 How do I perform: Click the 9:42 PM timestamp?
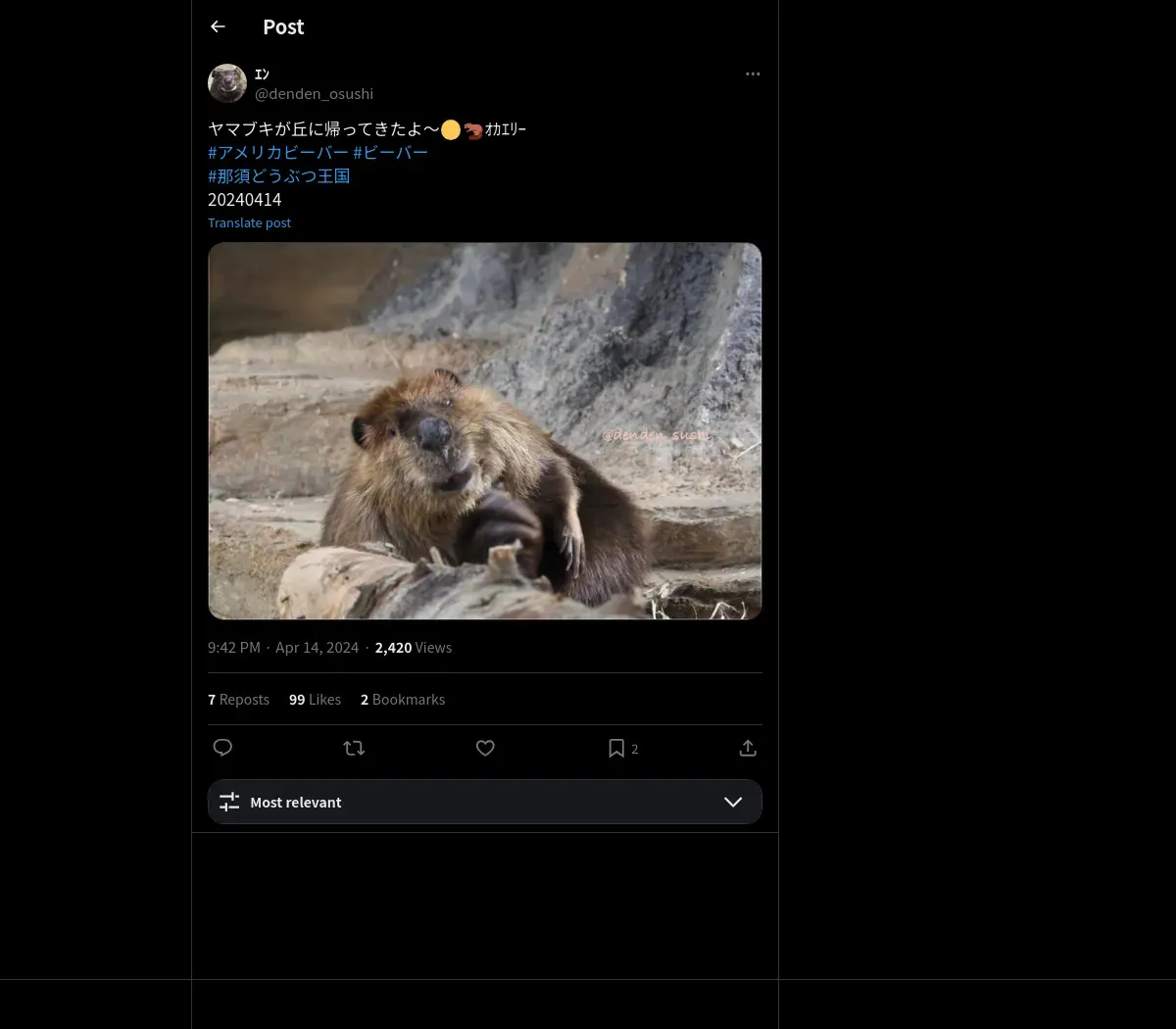[233, 648]
